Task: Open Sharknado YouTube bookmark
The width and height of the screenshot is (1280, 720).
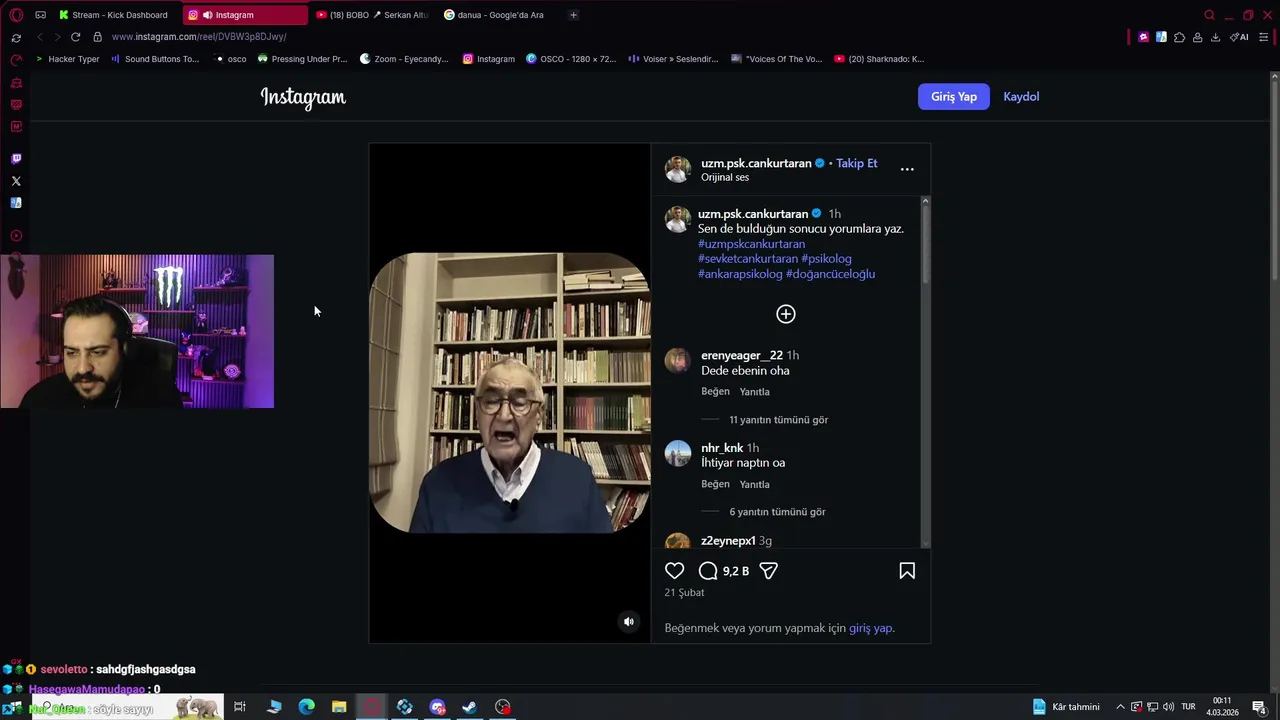Action: 879,59
